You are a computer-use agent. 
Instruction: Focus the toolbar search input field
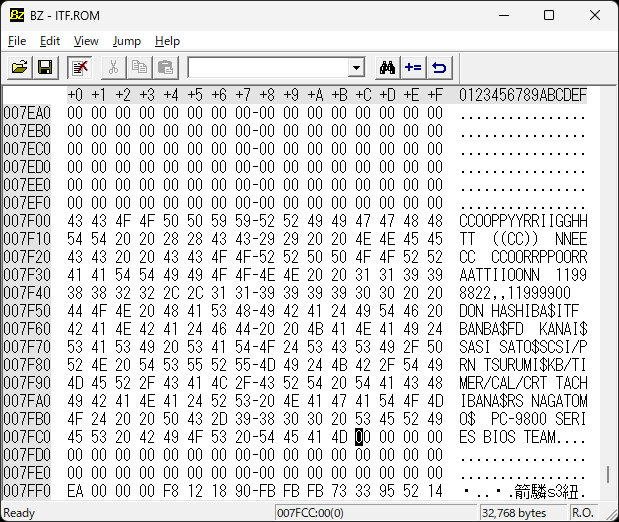click(x=268, y=68)
